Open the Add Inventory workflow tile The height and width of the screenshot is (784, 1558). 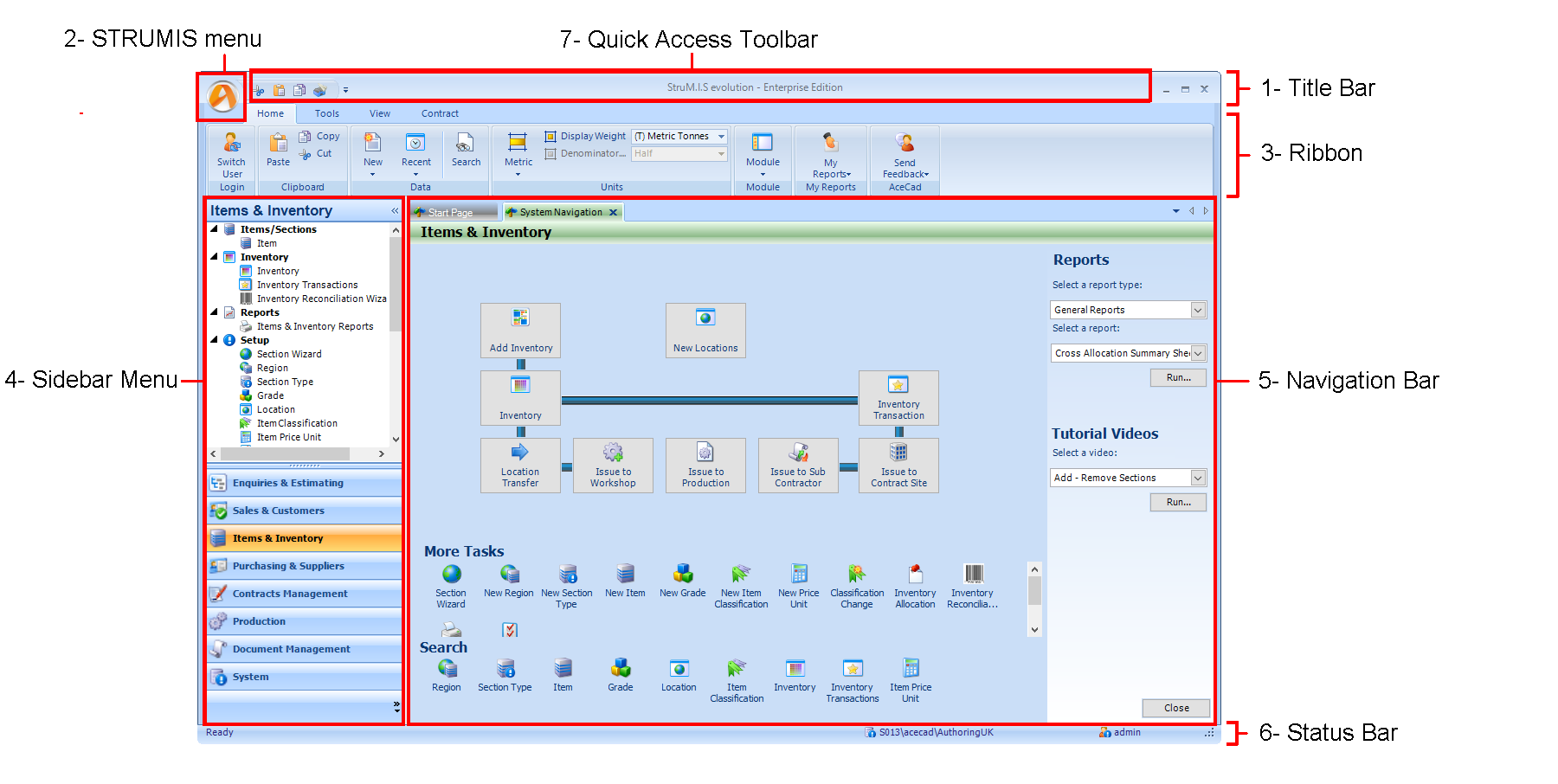coord(520,331)
